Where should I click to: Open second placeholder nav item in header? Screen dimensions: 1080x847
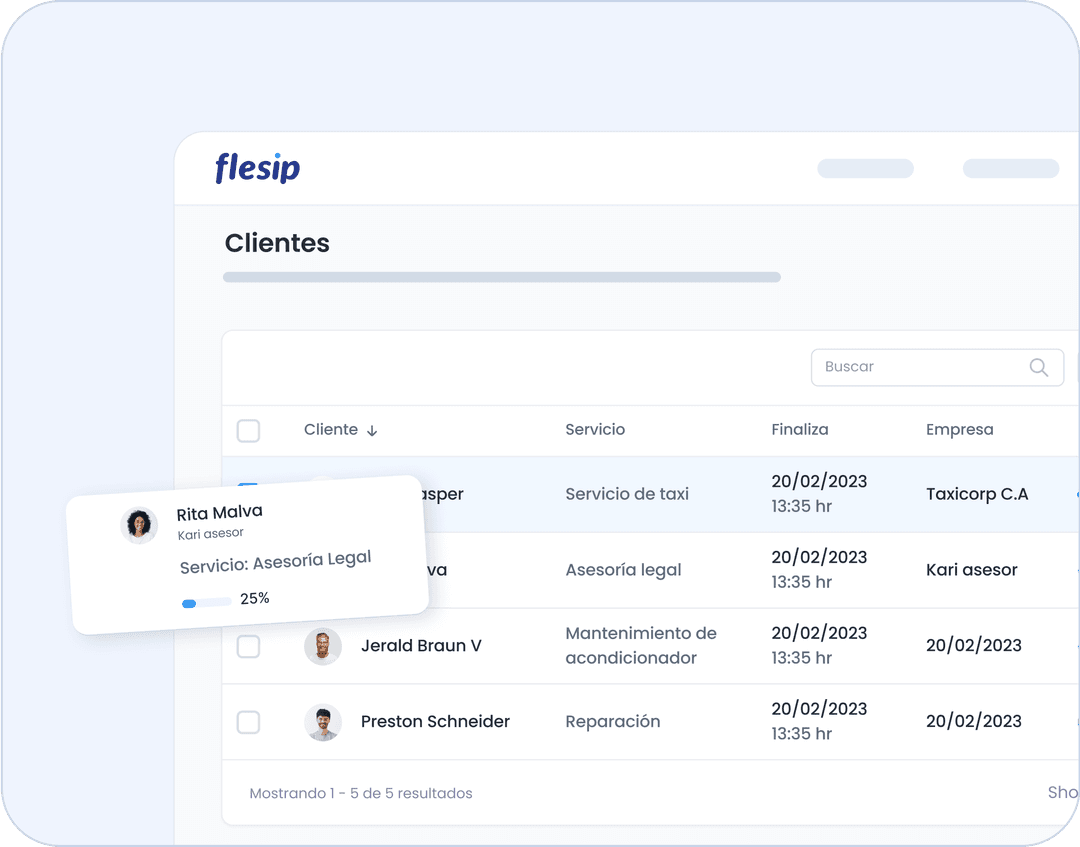coord(1010,168)
